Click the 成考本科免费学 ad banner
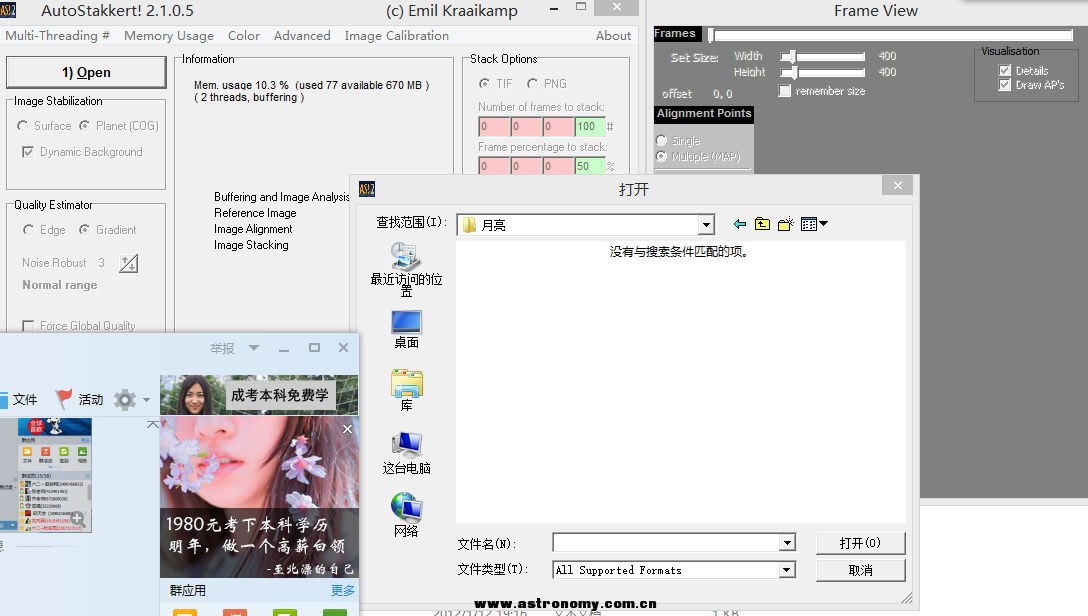Screen dimensions: 1088x616 [259, 395]
